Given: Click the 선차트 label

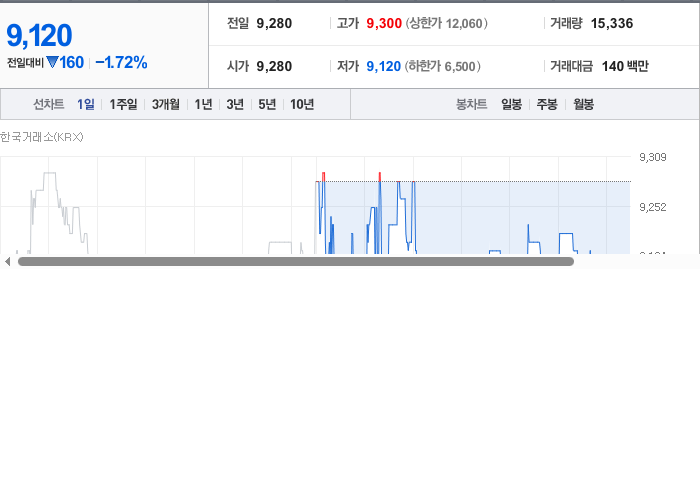Looking at the screenshot, I should point(49,104).
